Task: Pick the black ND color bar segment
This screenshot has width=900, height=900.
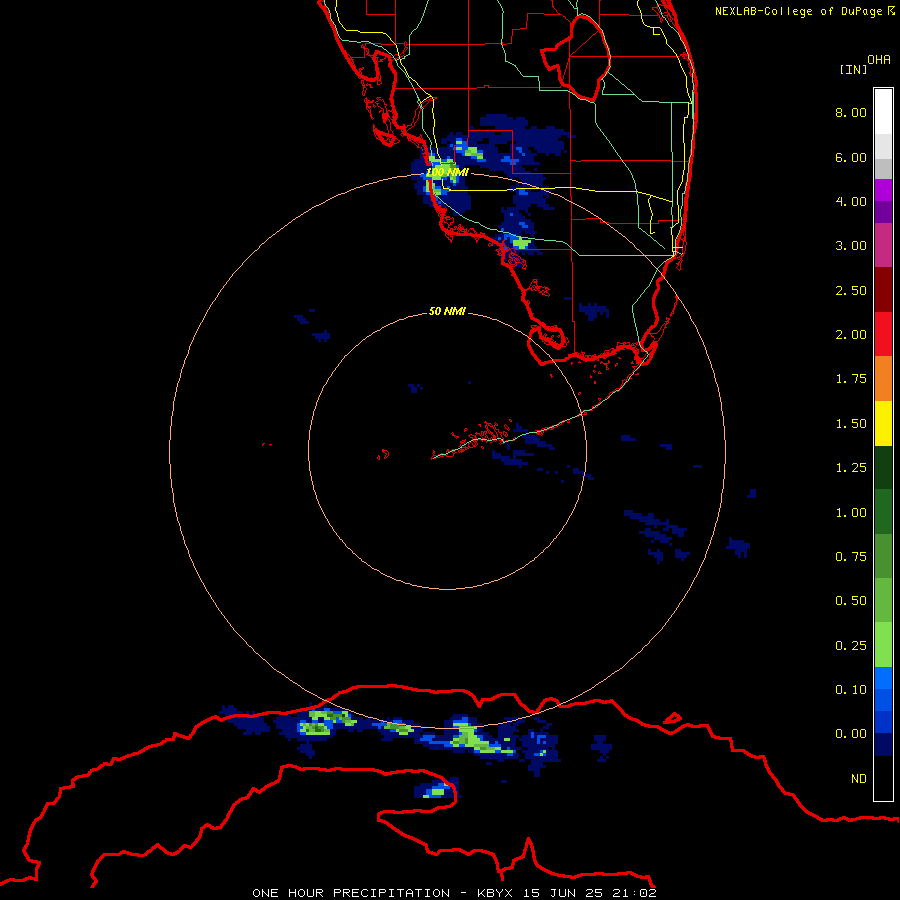Action: click(x=883, y=778)
